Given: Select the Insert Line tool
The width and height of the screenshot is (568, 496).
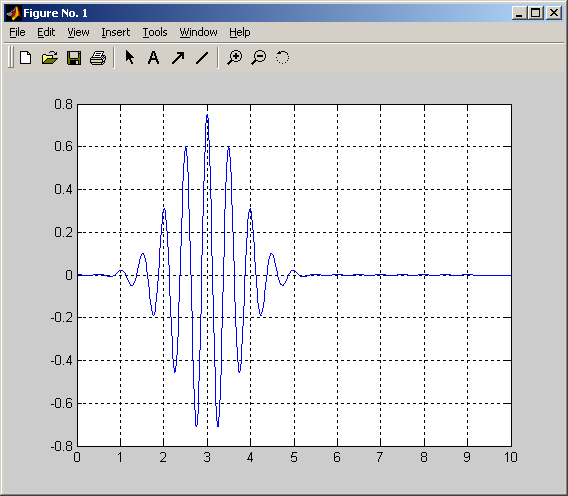Looking at the screenshot, I should click(x=202, y=58).
